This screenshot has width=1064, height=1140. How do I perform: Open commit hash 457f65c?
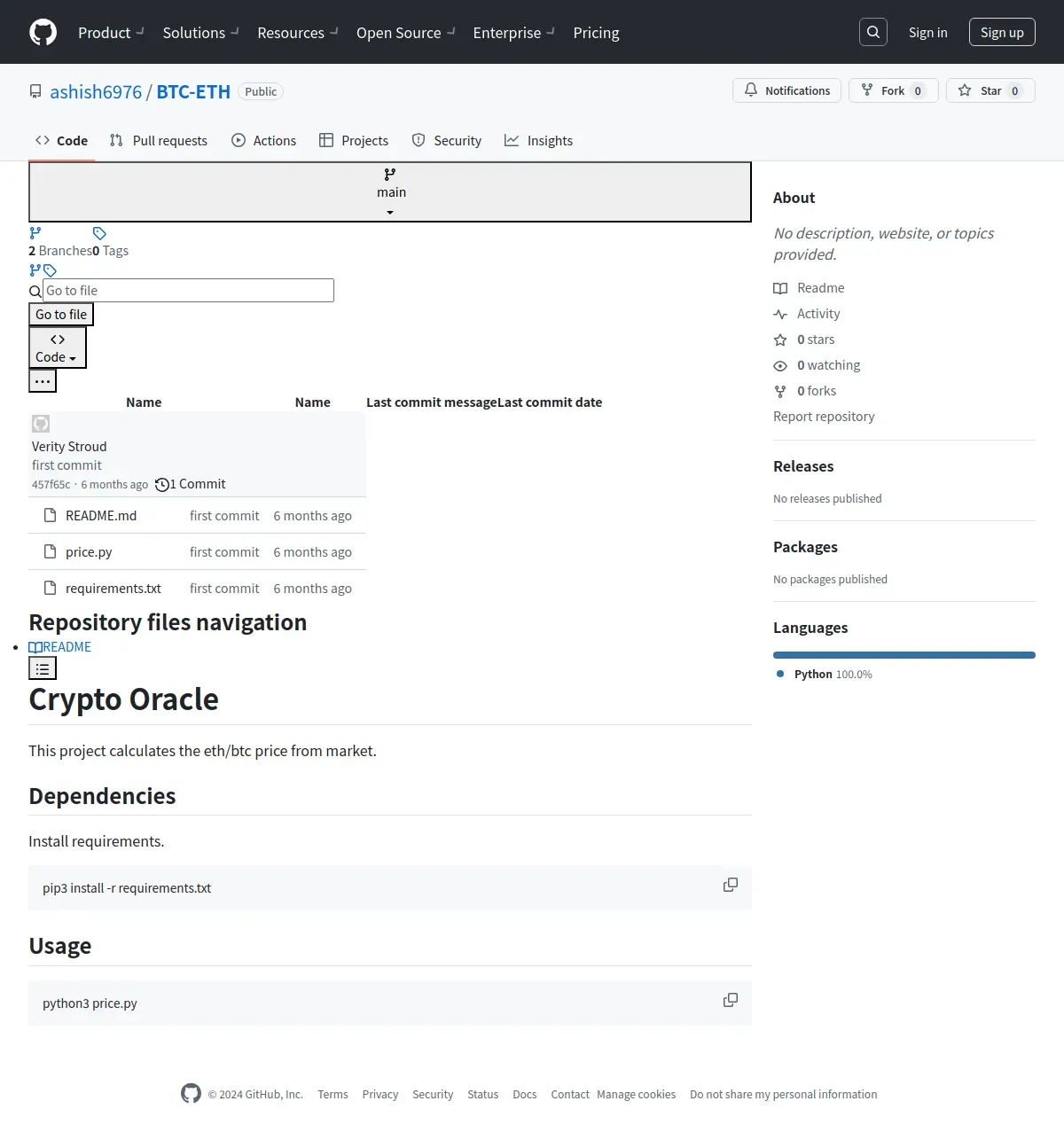(x=51, y=485)
